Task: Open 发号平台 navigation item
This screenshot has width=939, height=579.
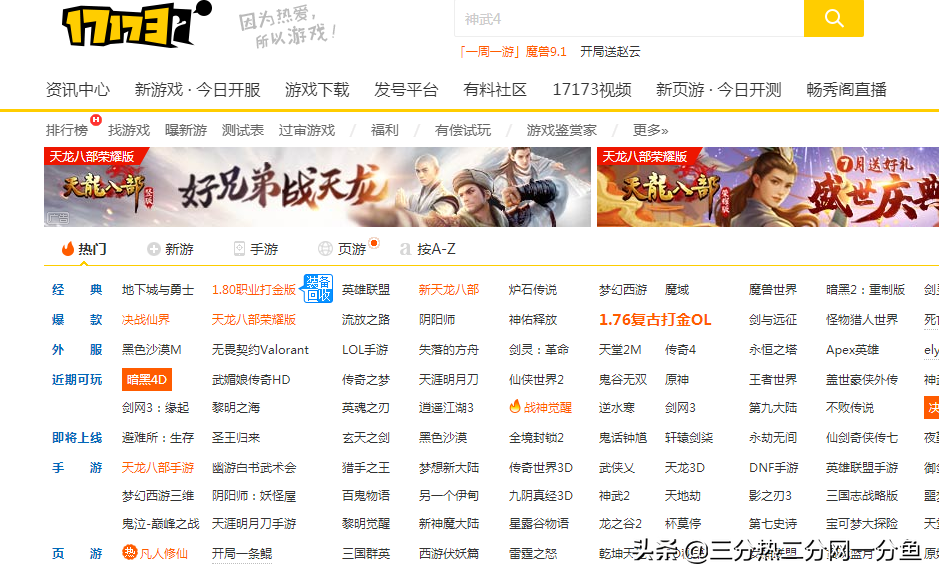Action: tap(406, 90)
